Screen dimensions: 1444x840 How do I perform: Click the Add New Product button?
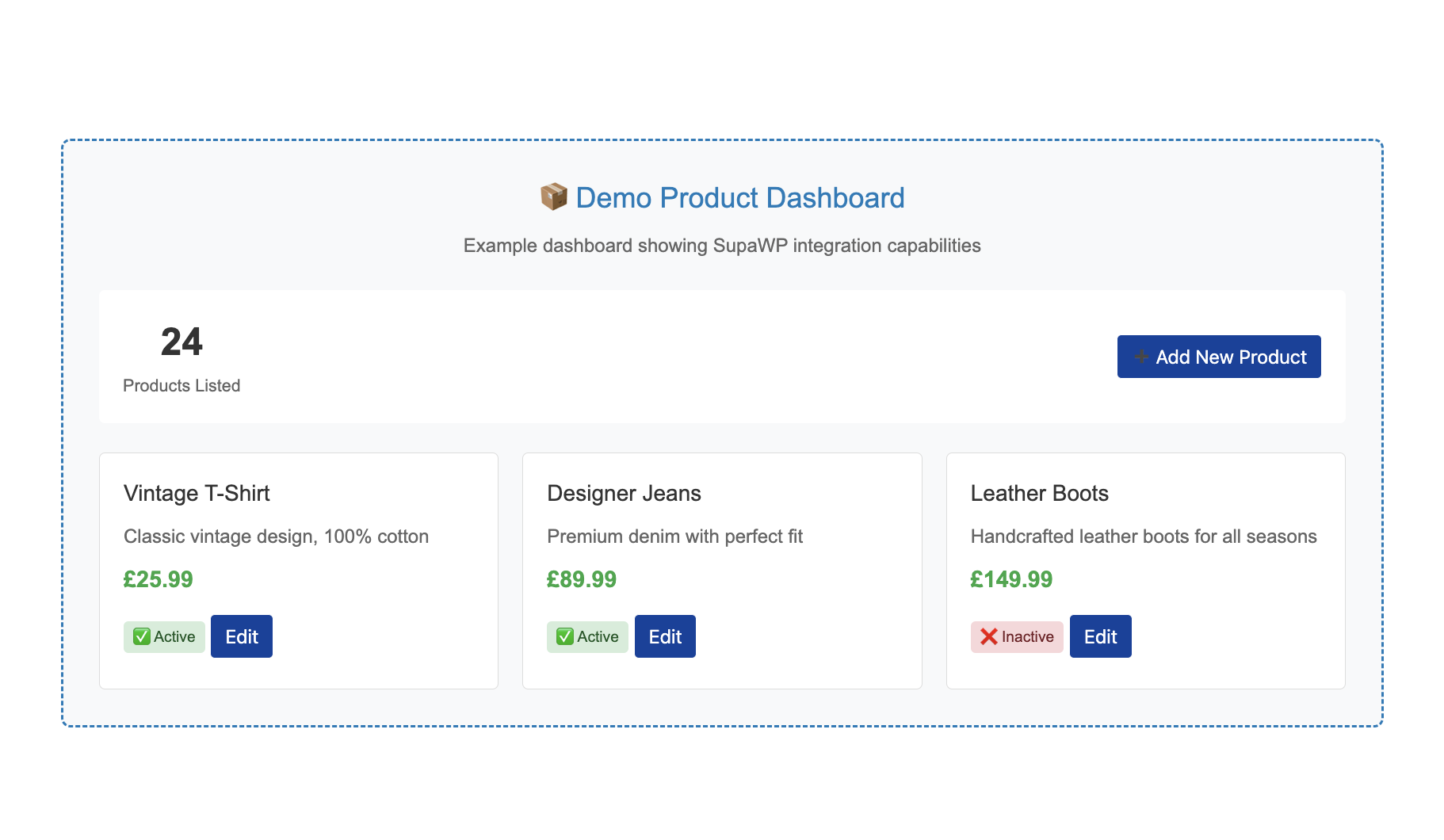[x=1218, y=357]
